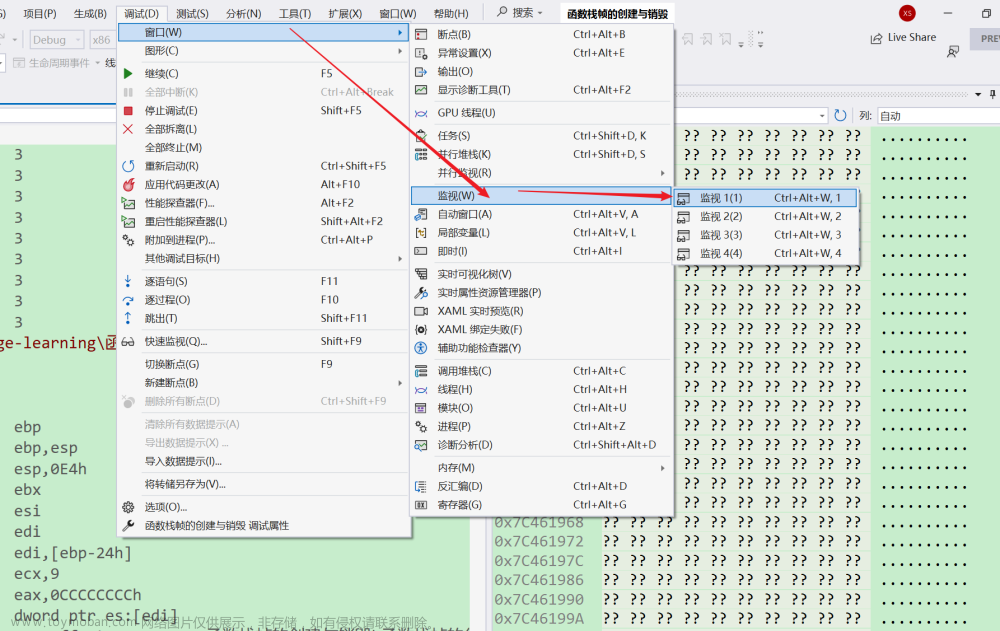This screenshot has height=631, width=1000.
Task: Choose Save Dump As (将转储另存为) entry
Action: point(263,484)
